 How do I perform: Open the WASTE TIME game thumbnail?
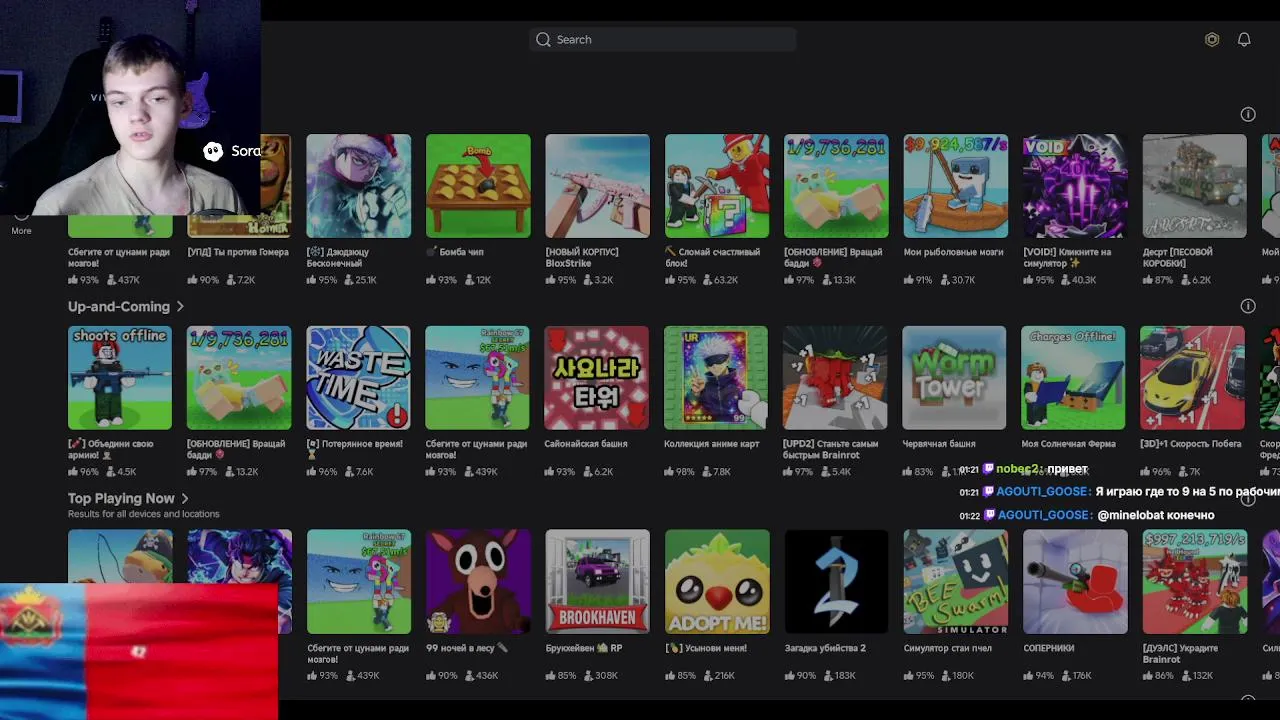(x=358, y=378)
